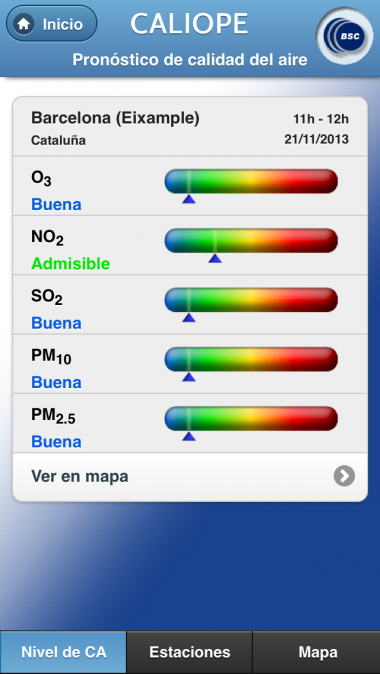This screenshot has height=674, width=380.
Task: Tap the 21/11/2013 date text
Action: [x=316, y=139]
